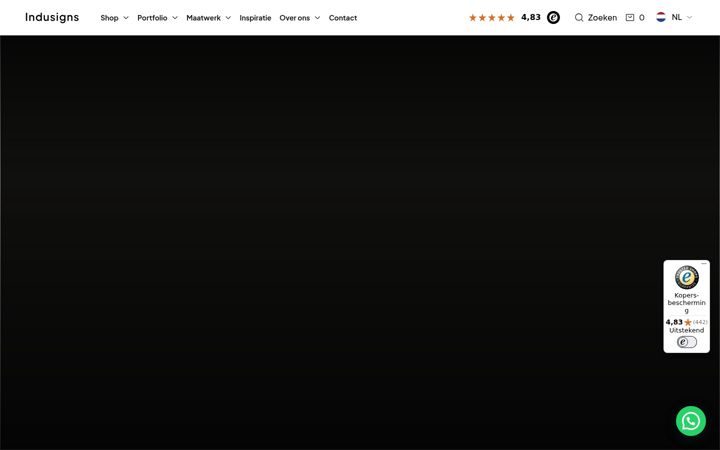The image size is (720, 450).
Task: Open the NL language dropdown arrow
Action: click(689, 17)
